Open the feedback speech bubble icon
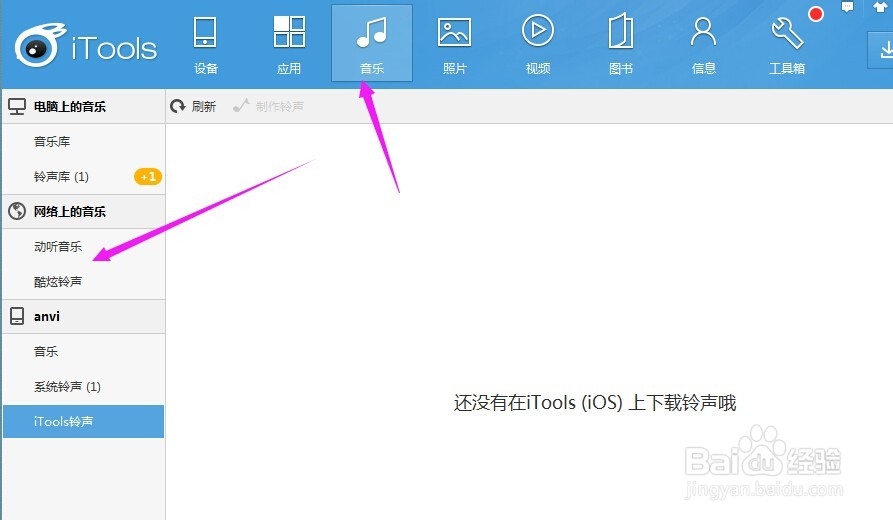Viewport: 893px width, 520px height. 847,7
